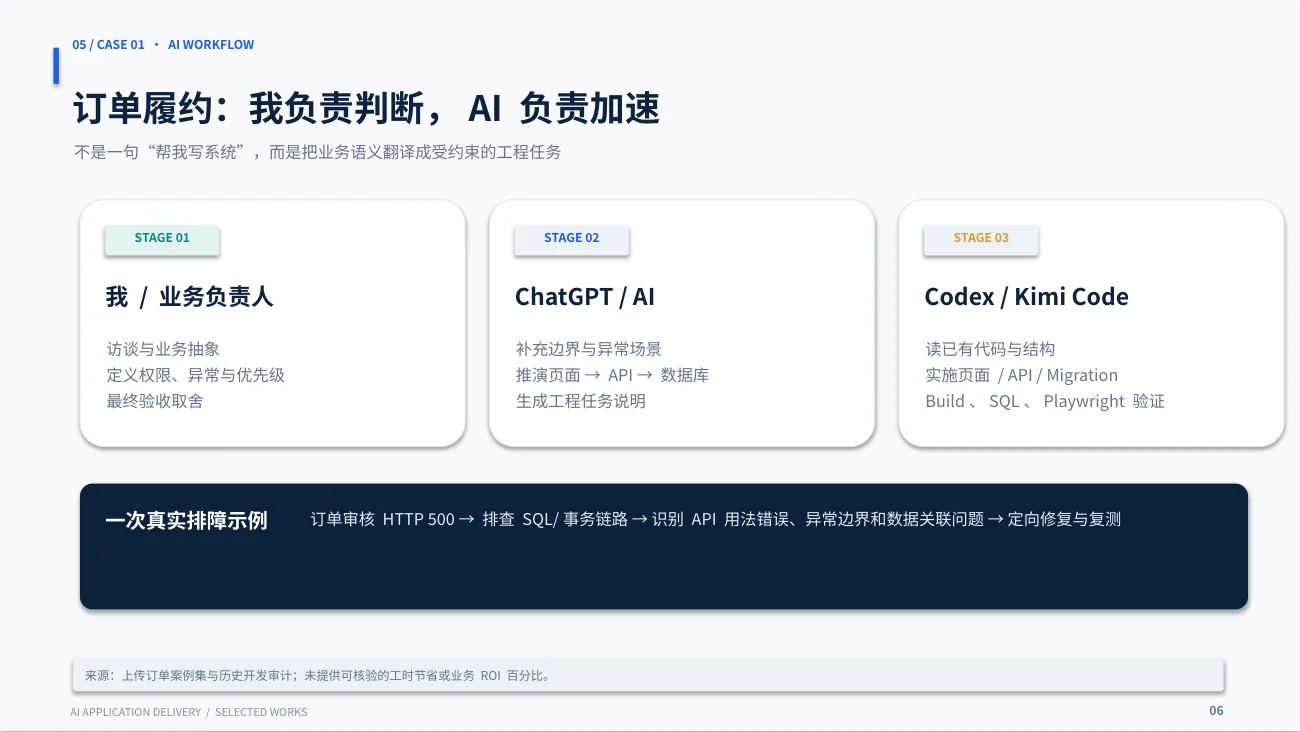The width and height of the screenshot is (1300, 732).
Task: Click the line 生成工程任务说明
Action: pyautogui.click(x=581, y=401)
